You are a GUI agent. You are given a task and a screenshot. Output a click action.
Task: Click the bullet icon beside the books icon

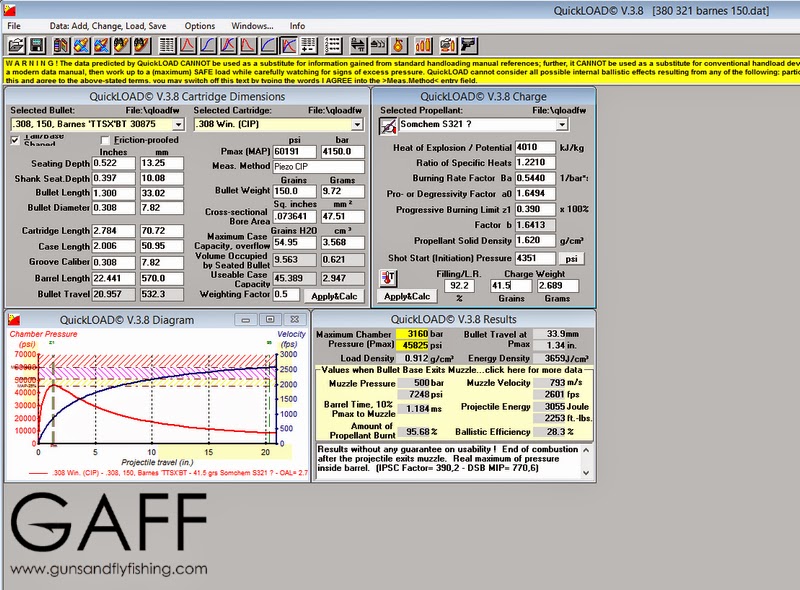[x=82, y=46]
